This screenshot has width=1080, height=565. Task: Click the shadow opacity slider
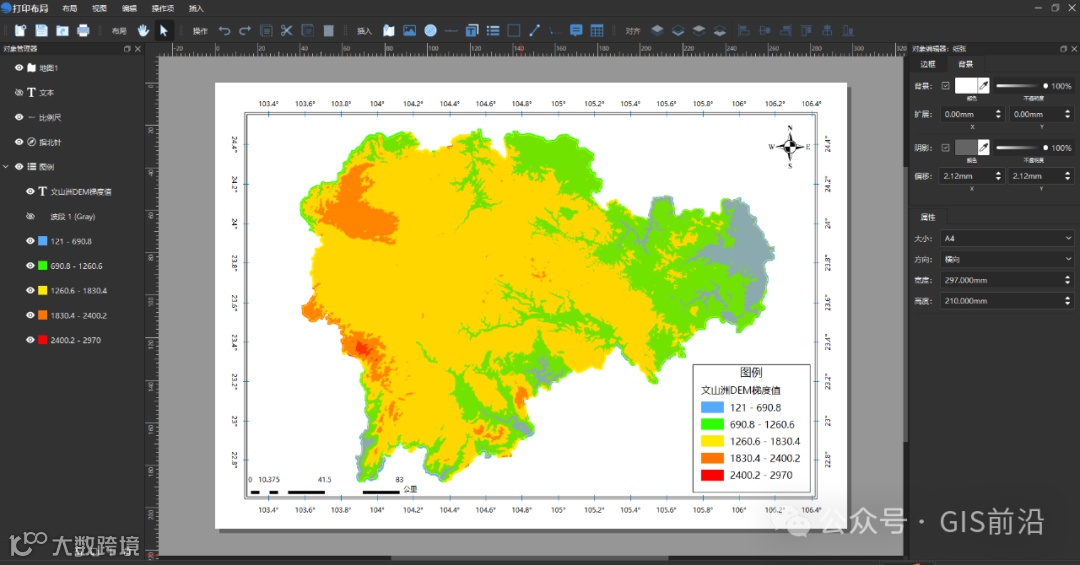click(1021, 147)
